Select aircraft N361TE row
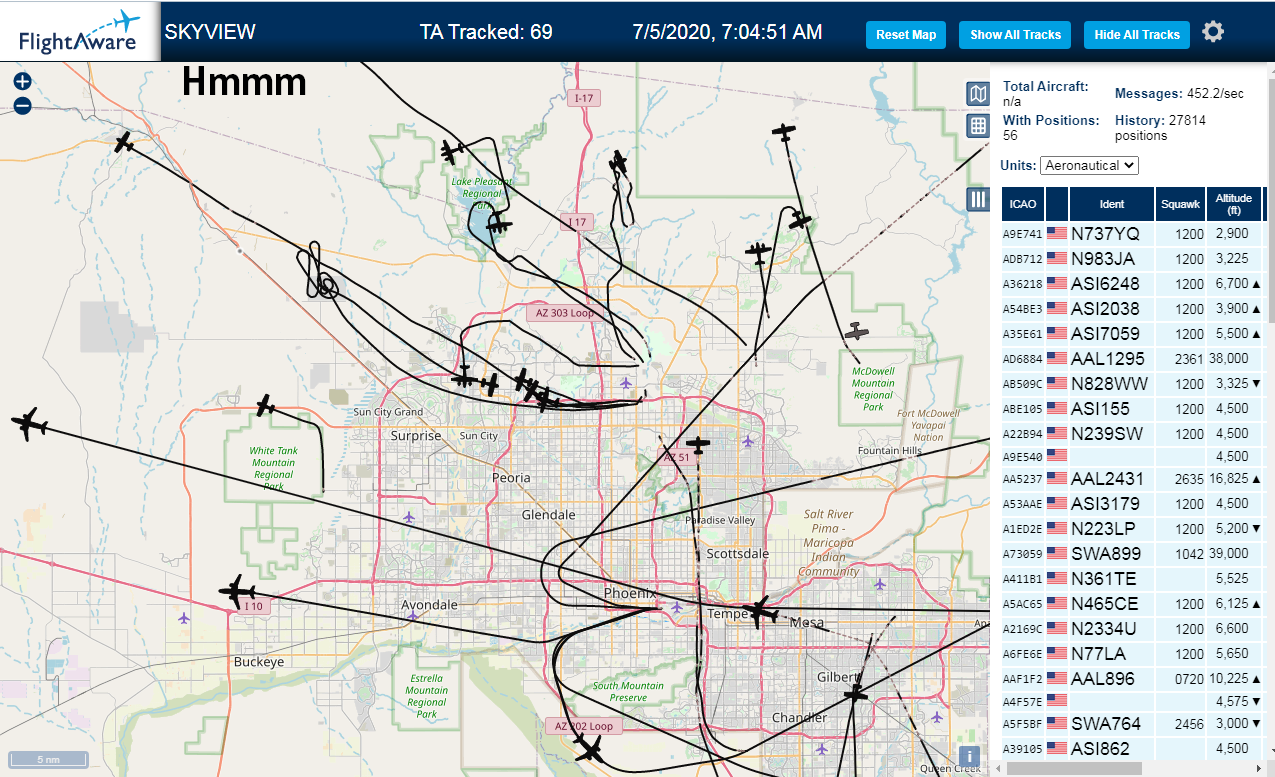The height and width of the screenshot is (777, 1275). (x=1135, y=579)
